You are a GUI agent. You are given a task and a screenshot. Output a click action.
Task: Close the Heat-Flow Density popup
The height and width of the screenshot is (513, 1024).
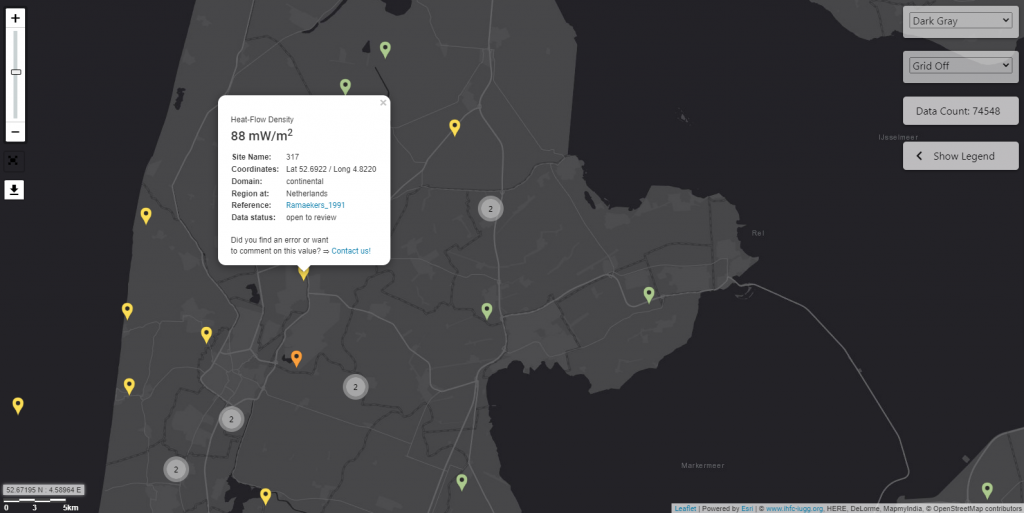coord(382,102)
